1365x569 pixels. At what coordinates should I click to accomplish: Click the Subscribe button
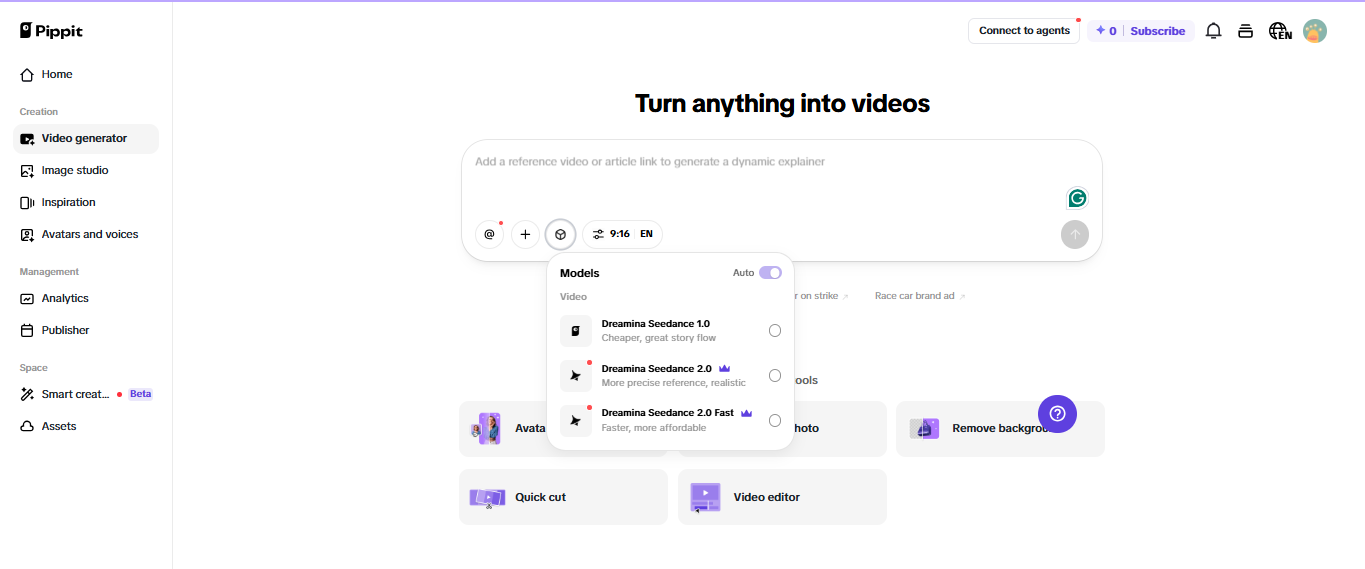click(1158, 31)
